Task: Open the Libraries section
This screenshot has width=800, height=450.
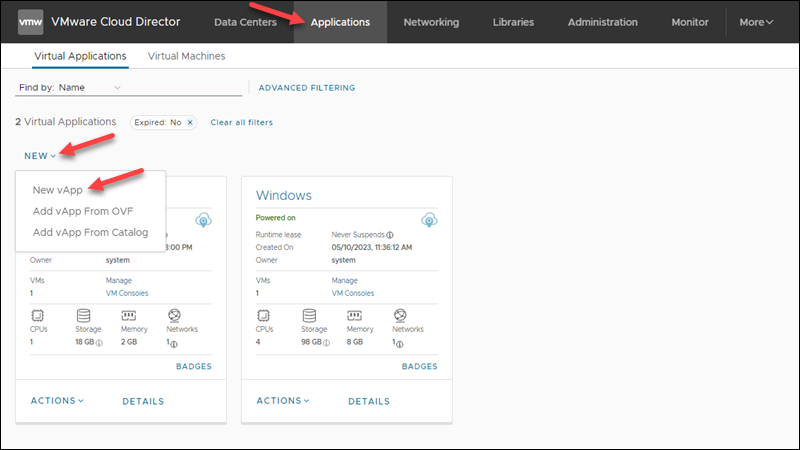Action: coord(513,22)
